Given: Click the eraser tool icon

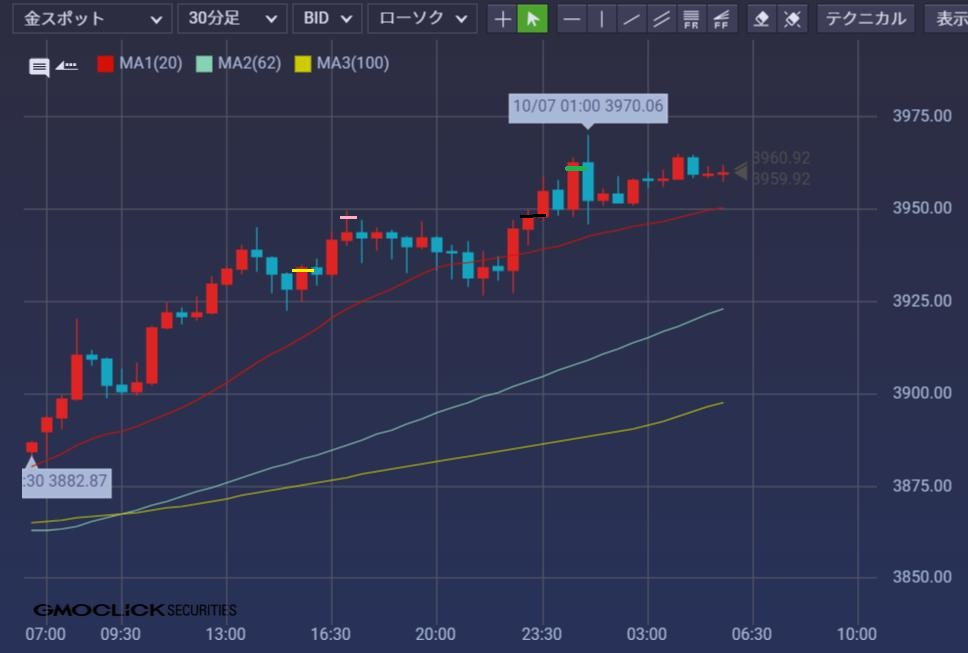Looking at the screenshot, I should coord(762,18).
